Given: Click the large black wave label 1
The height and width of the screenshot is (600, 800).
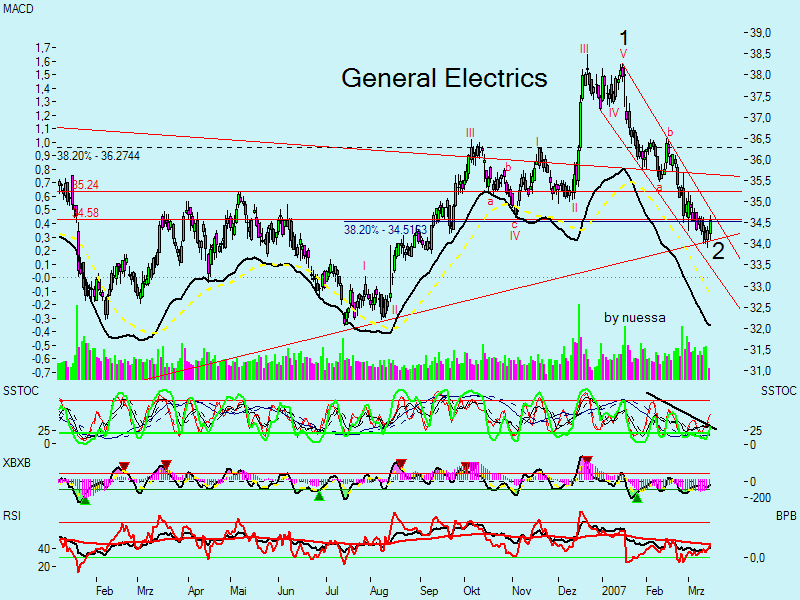Looking at the screenshot, I should pyautogui.click(x=623, y=38).
